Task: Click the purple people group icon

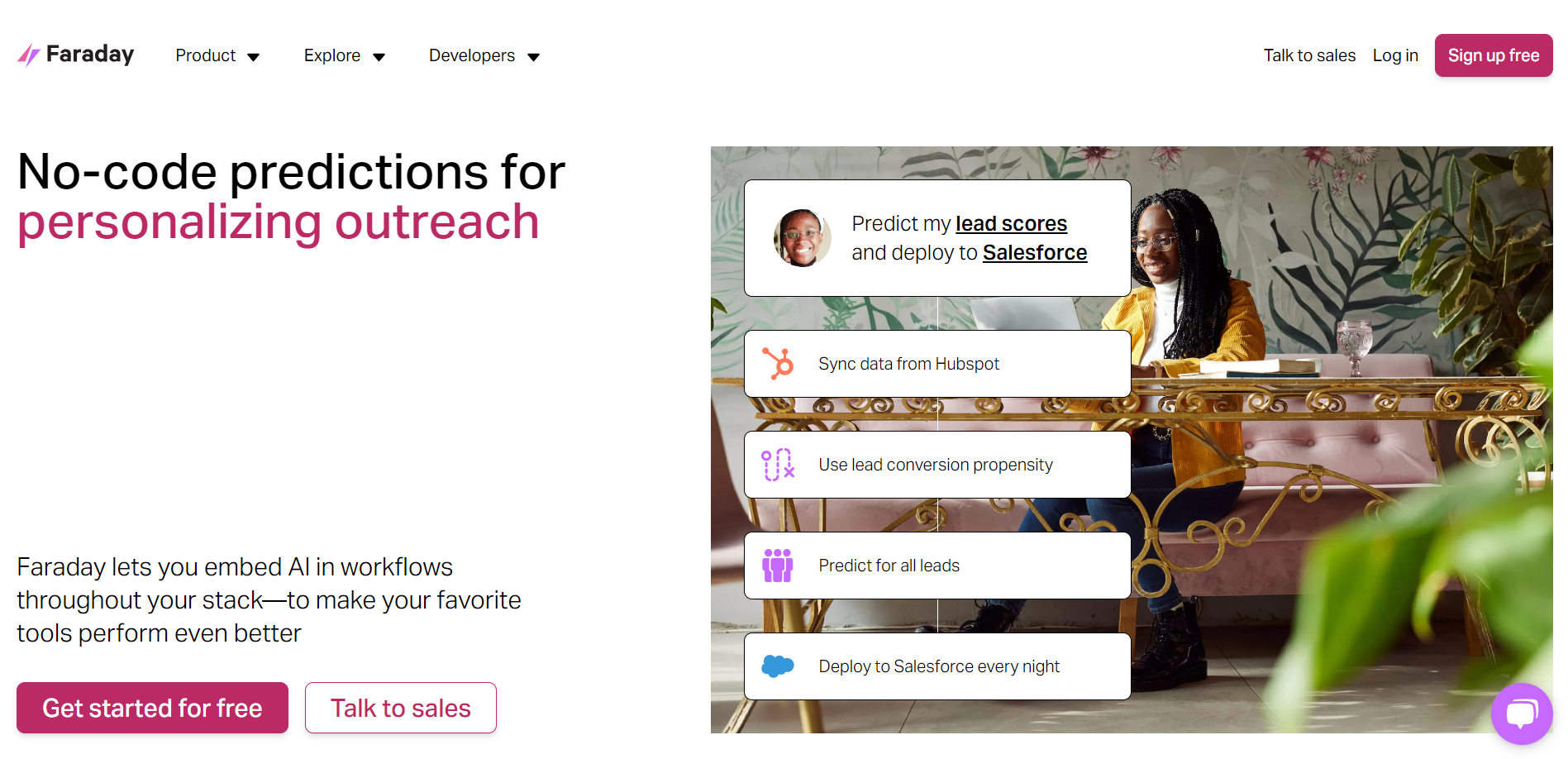Action: tap(778, 566)
